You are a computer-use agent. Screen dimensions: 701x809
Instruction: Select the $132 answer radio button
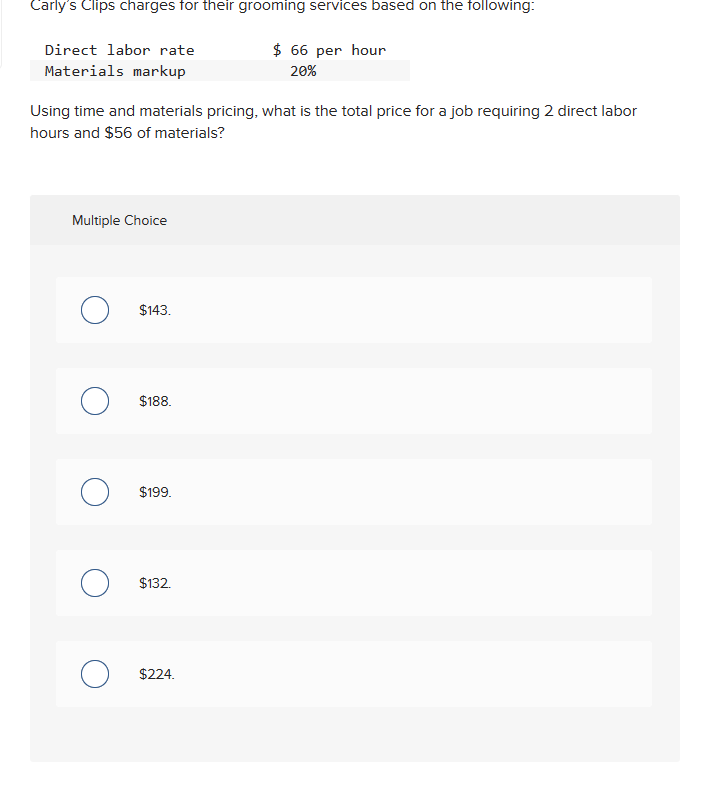point(95,583)
